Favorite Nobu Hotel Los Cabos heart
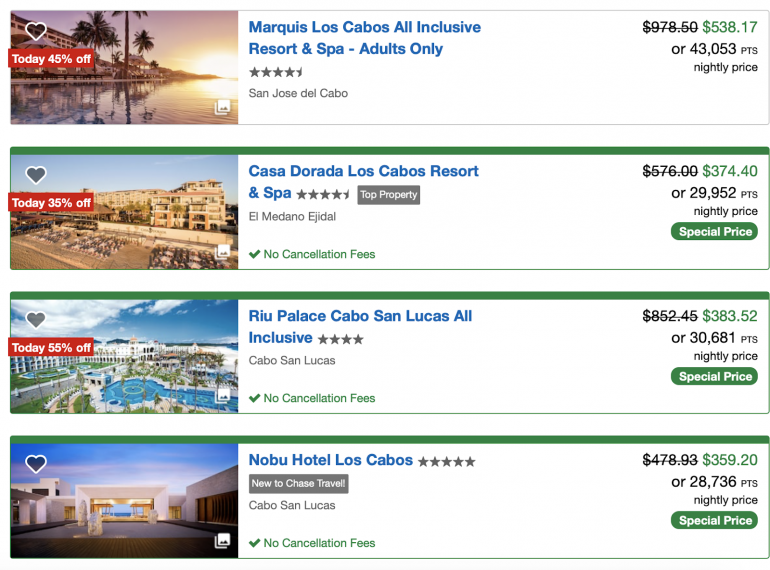This screenshot has height=570, width=770. coord(36,464)
